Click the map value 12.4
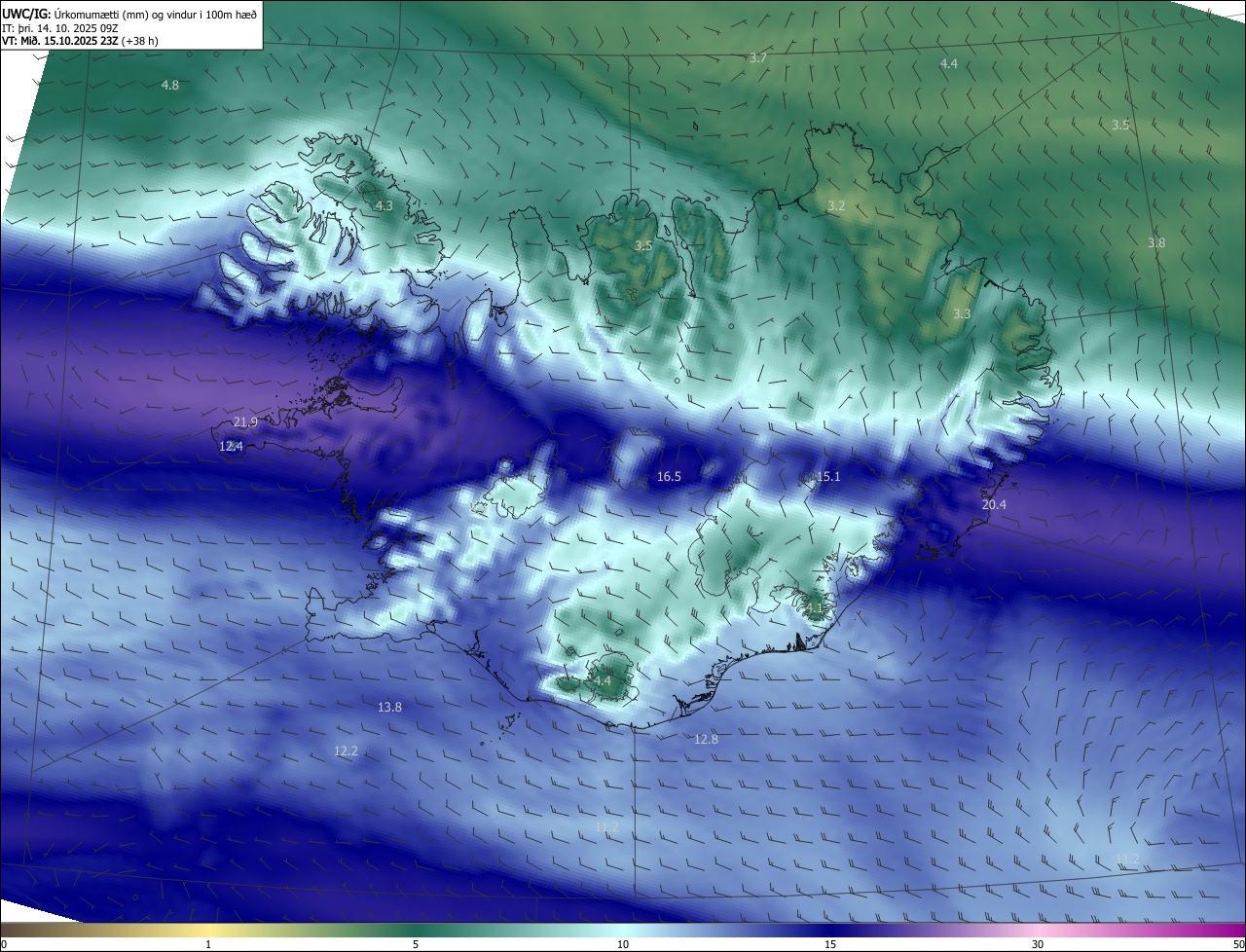The height and width of the screenshot is (952, 1246). [231, 446]
